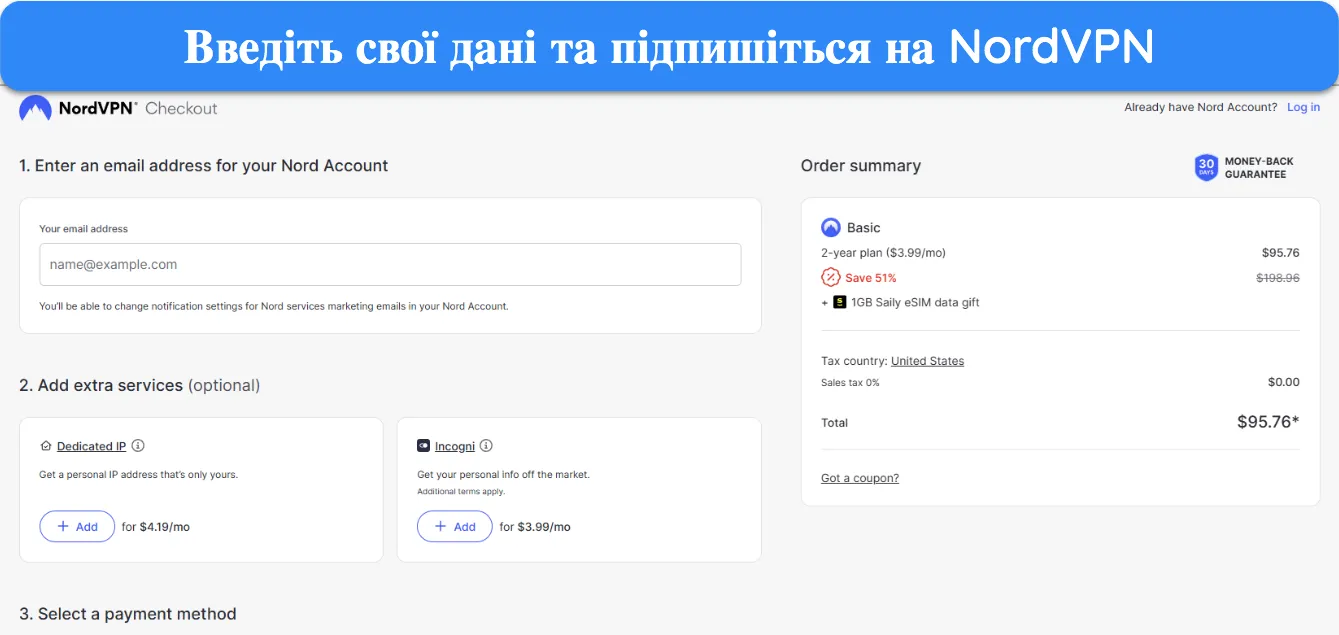
Task: Open the Dedicated IP info icon
Action: [138, 446]
